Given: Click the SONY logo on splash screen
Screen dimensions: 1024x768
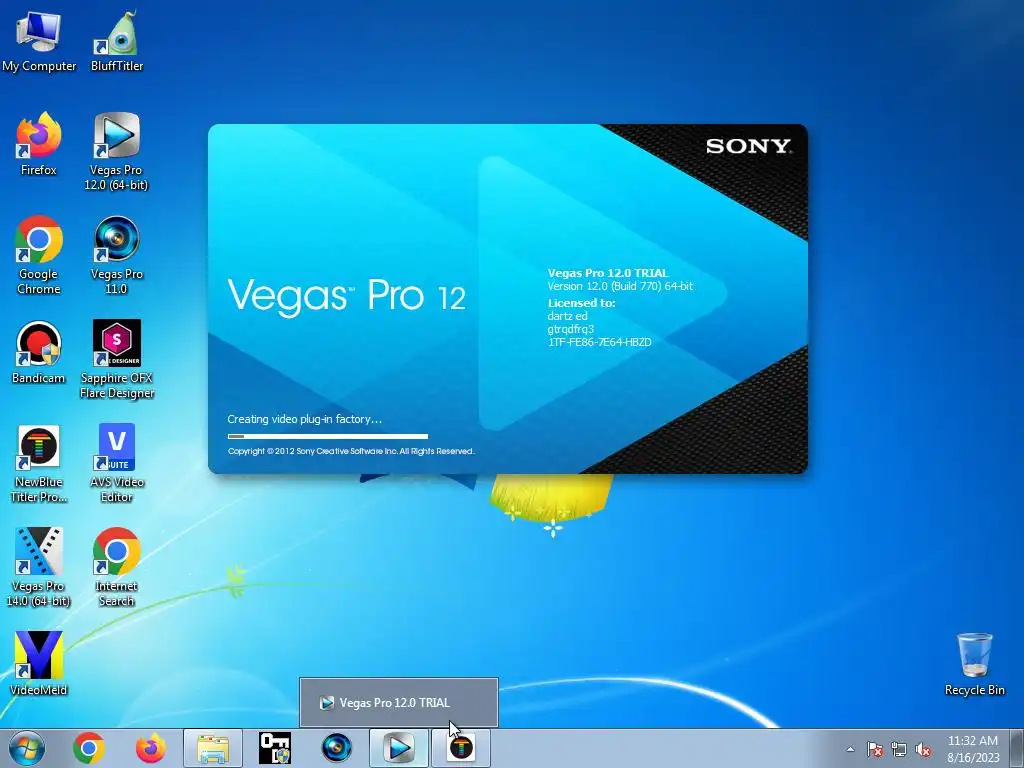Looking at the screenshot, I should click(x=748, y=146).
